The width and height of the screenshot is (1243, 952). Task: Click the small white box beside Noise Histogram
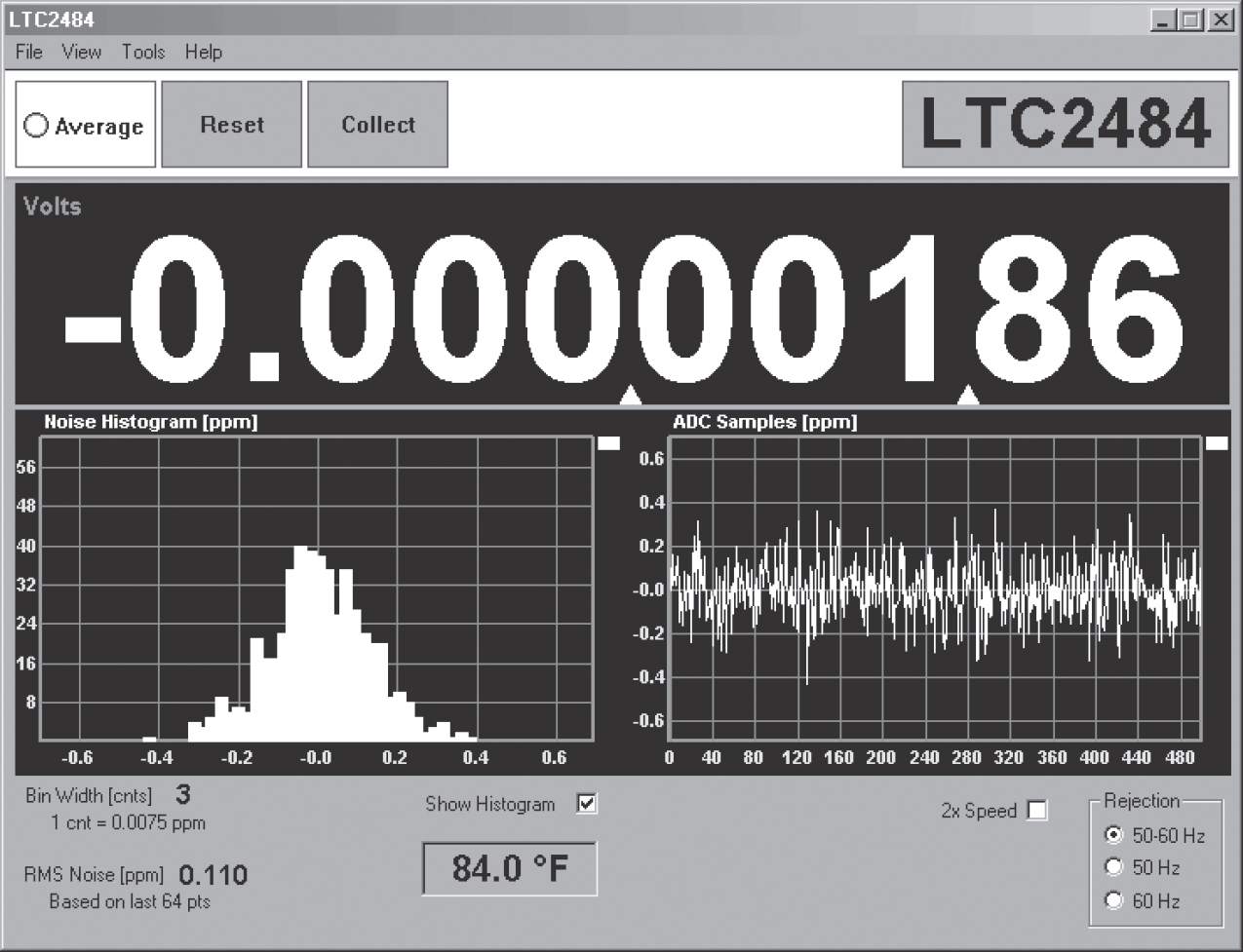pyautogui.click(x=608, y=443)
